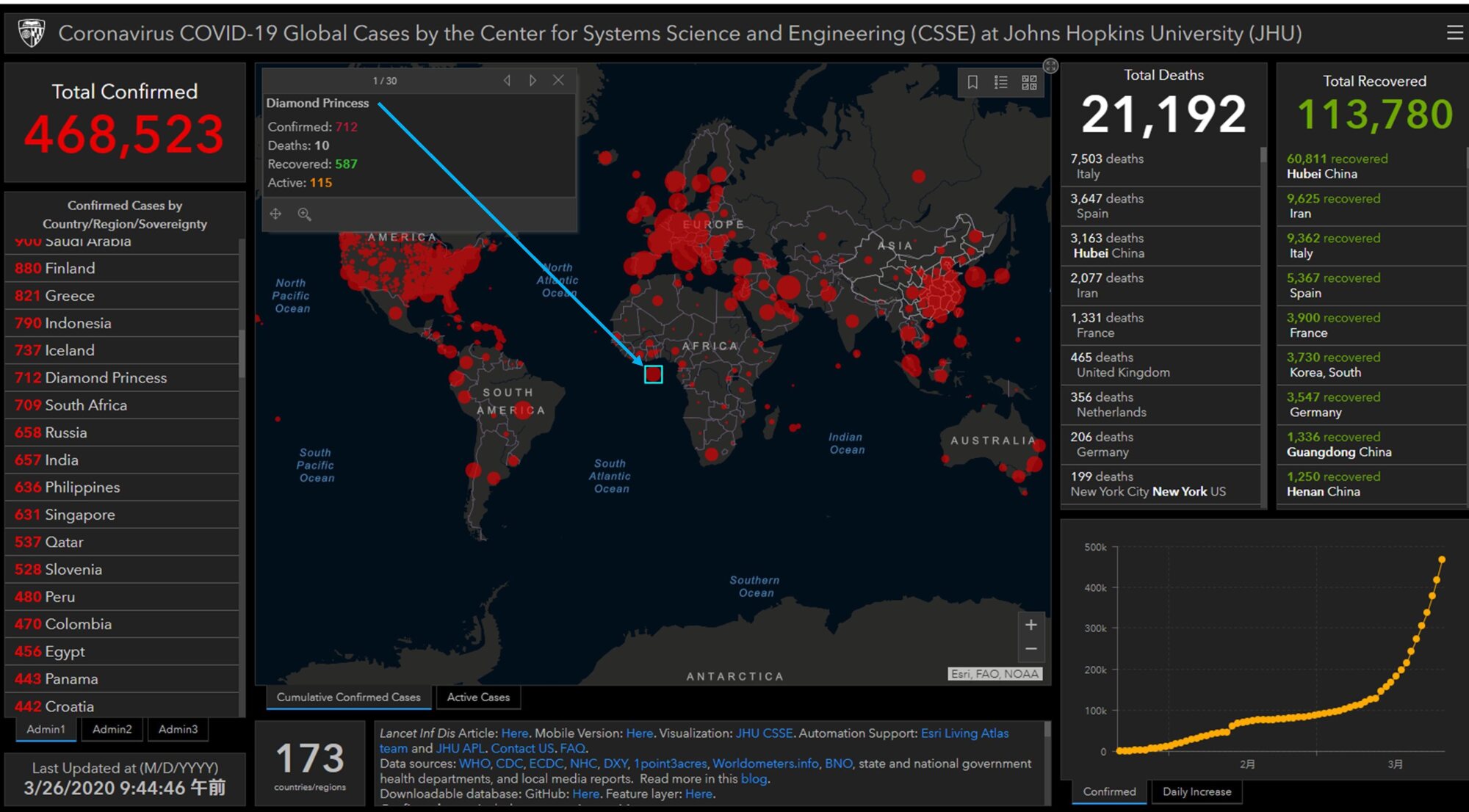The width and height of the screenshot is (1469, 812).
Task: Go to the previous popup feature arrow
Action: point(507,80)
